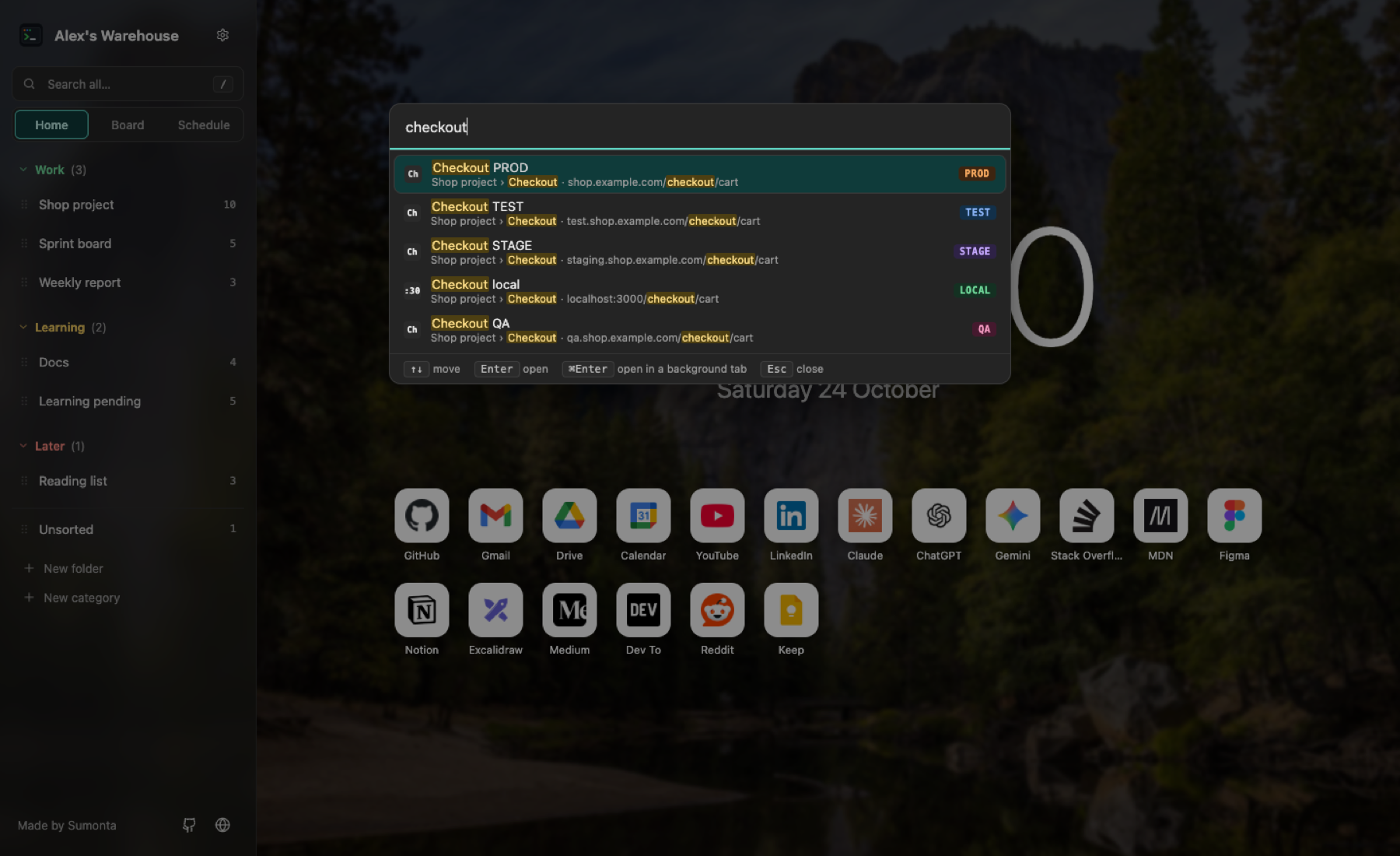Launch the Claude shortcut icon
The image size is (1400, 856).
coord(865,515)
